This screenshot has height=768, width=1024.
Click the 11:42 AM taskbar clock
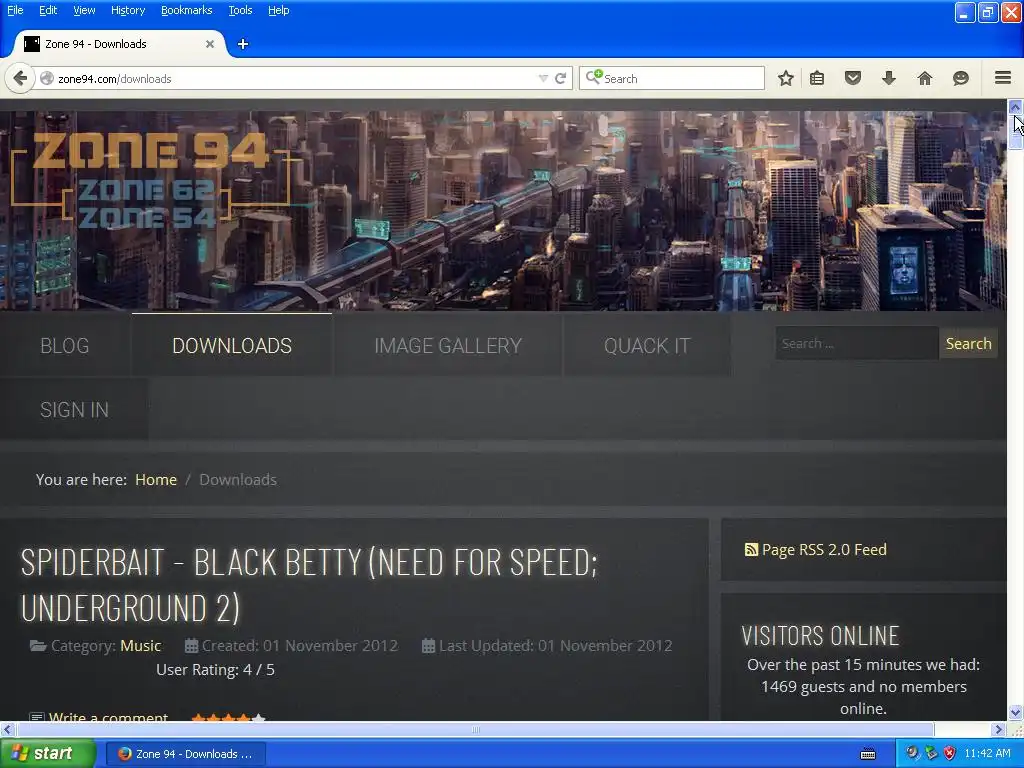click(x=987, y=754)
